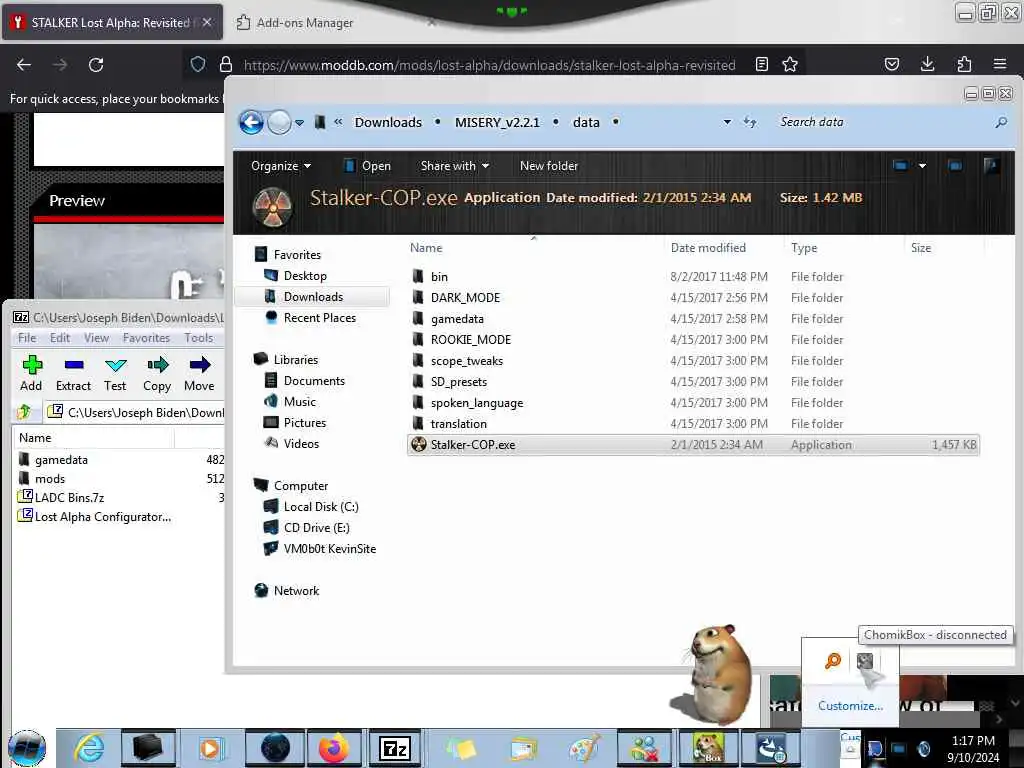
Task: Click the Explorer help icon
Action: pyautogui.click(x=991, y=166)
